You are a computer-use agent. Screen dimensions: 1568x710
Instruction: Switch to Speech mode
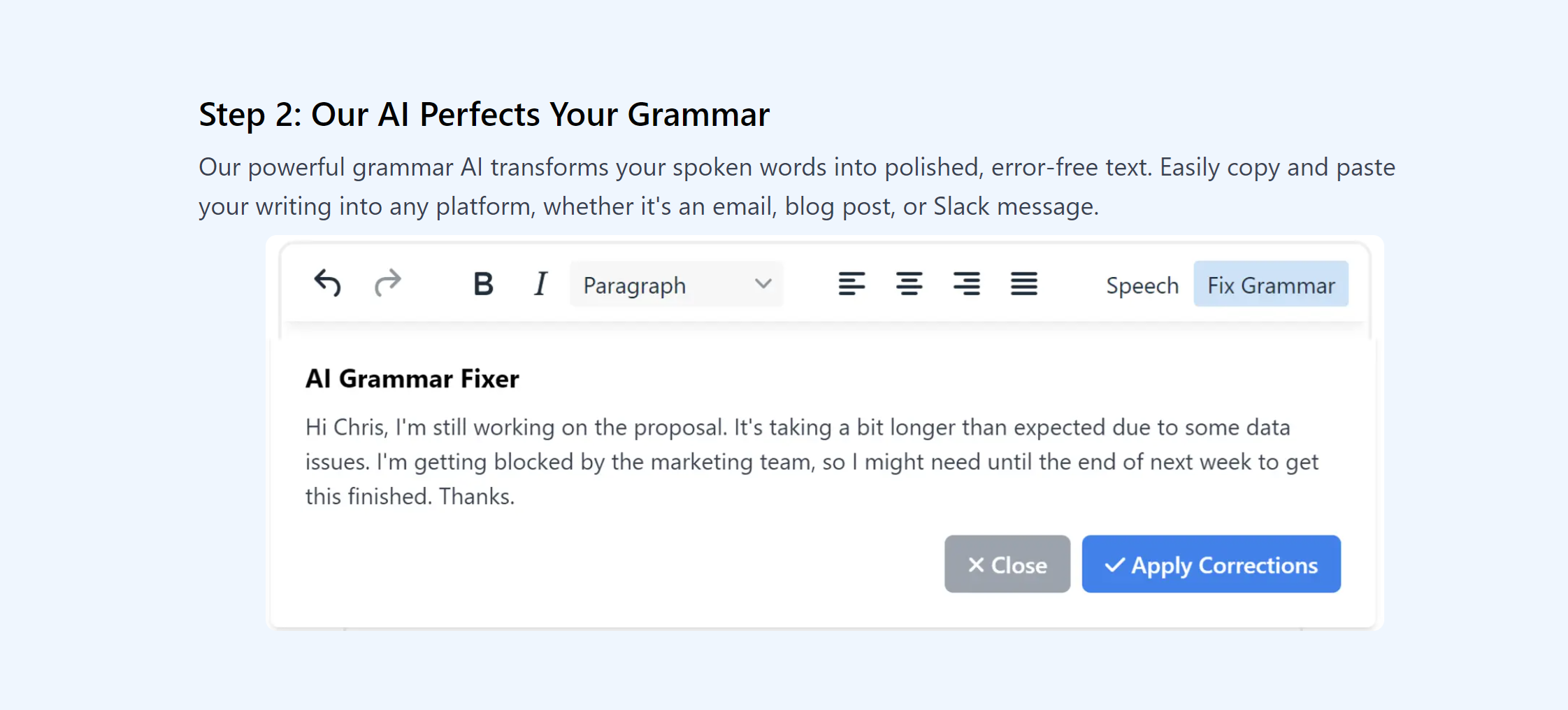(x=1142, y=285)
